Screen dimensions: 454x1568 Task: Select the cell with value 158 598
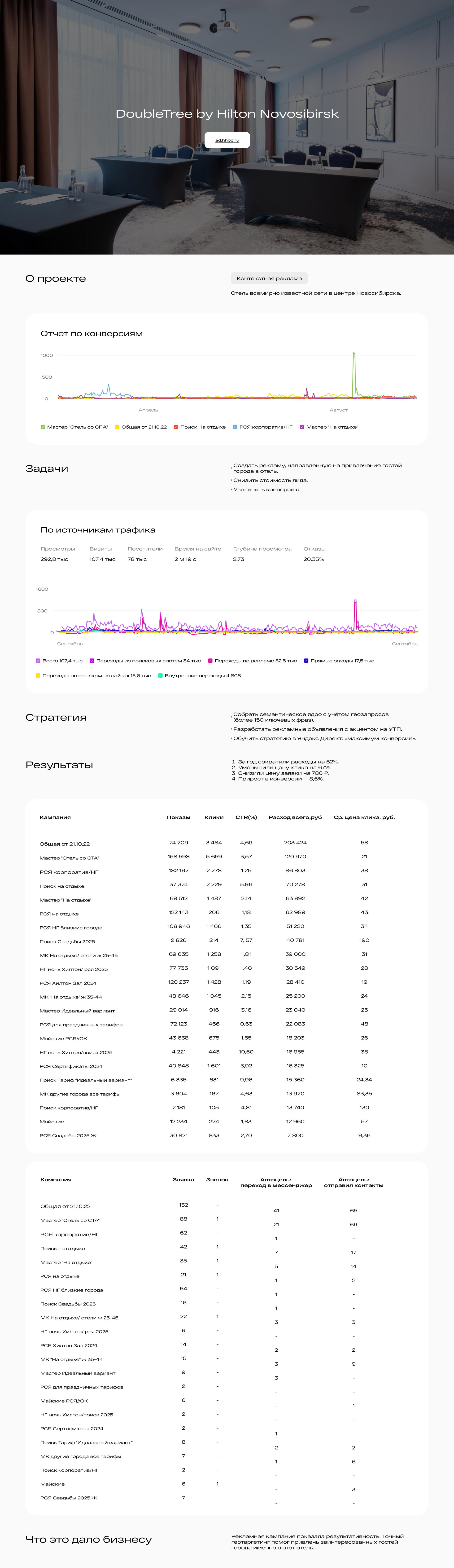tap(178, 856)
